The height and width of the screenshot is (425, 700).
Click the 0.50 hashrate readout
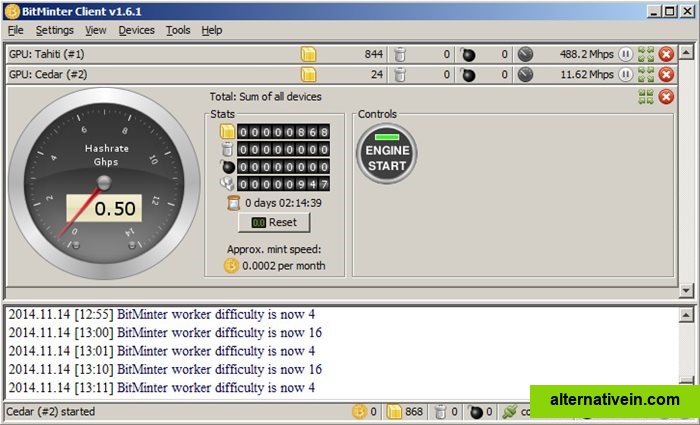104,208
